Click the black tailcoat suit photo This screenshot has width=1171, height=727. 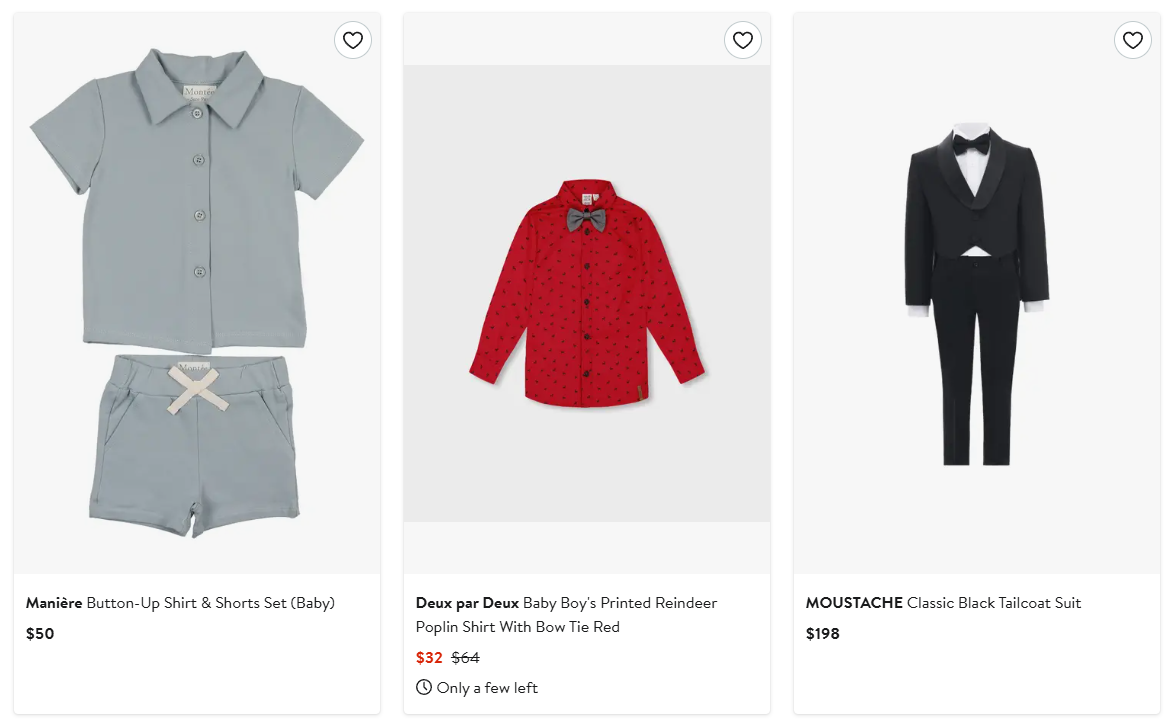pyautogui.click(x=976, y=290)
